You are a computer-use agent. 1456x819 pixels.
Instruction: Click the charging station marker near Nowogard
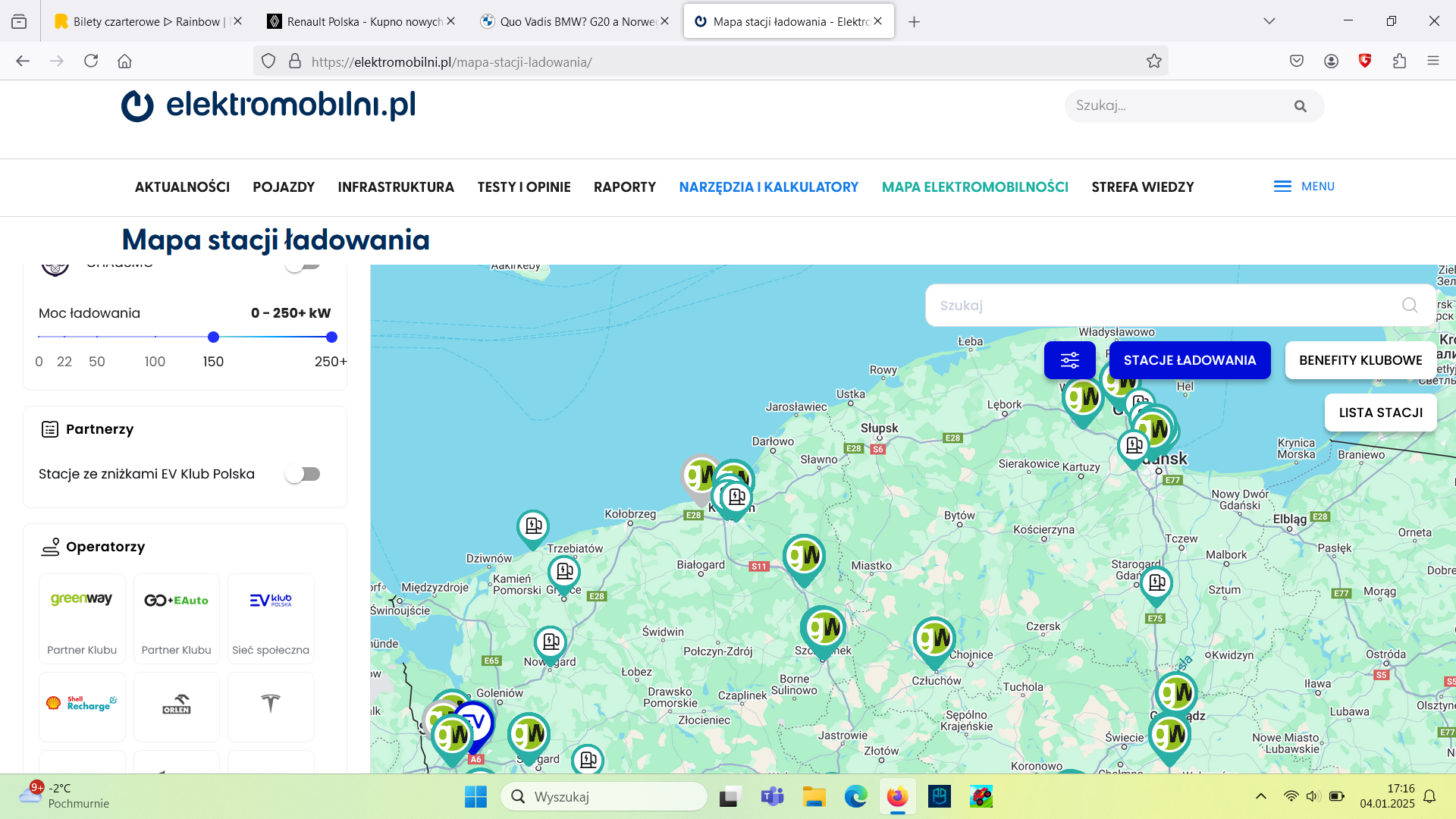point(551,645)
